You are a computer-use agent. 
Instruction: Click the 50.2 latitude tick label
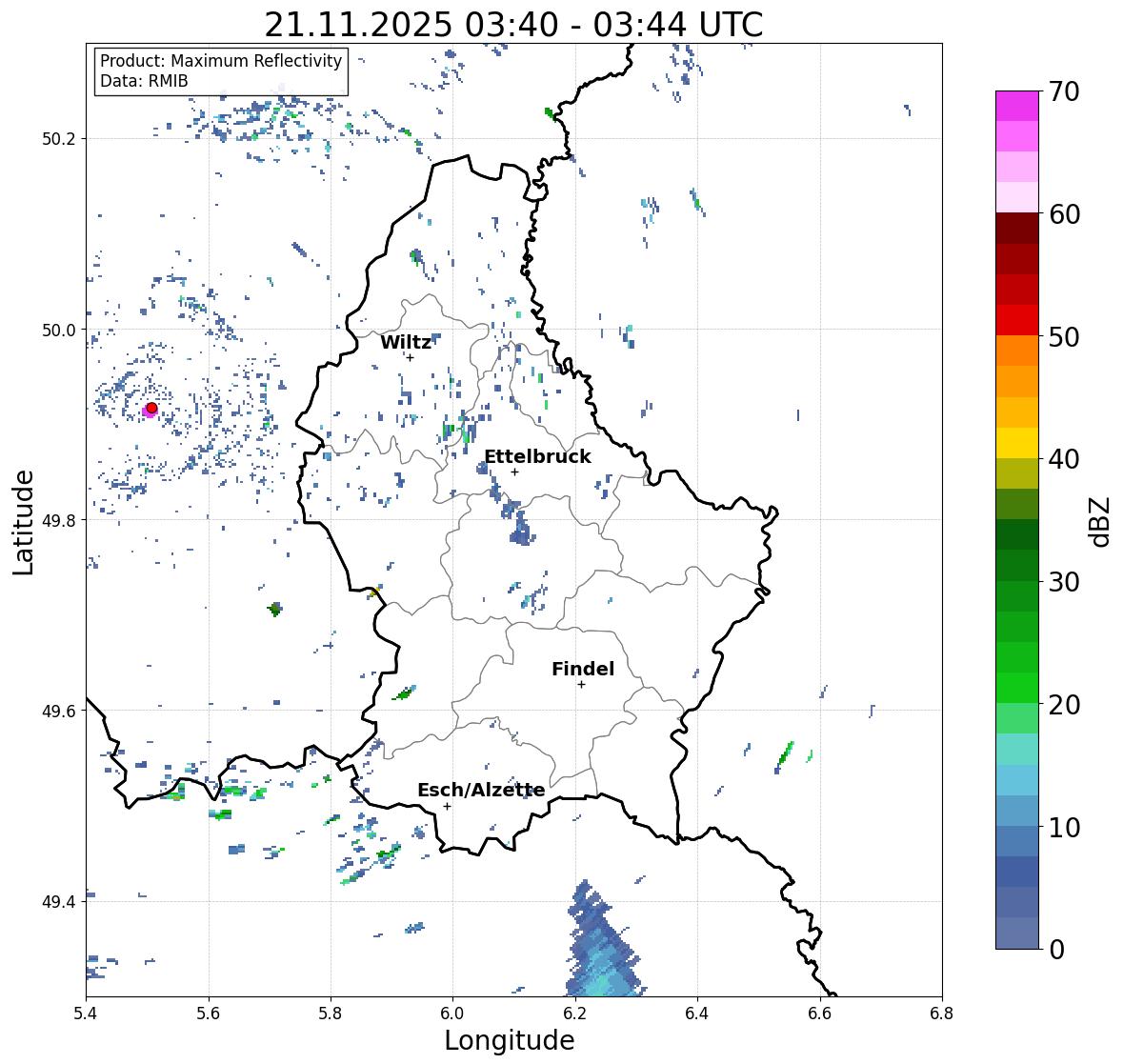[59, 139]
